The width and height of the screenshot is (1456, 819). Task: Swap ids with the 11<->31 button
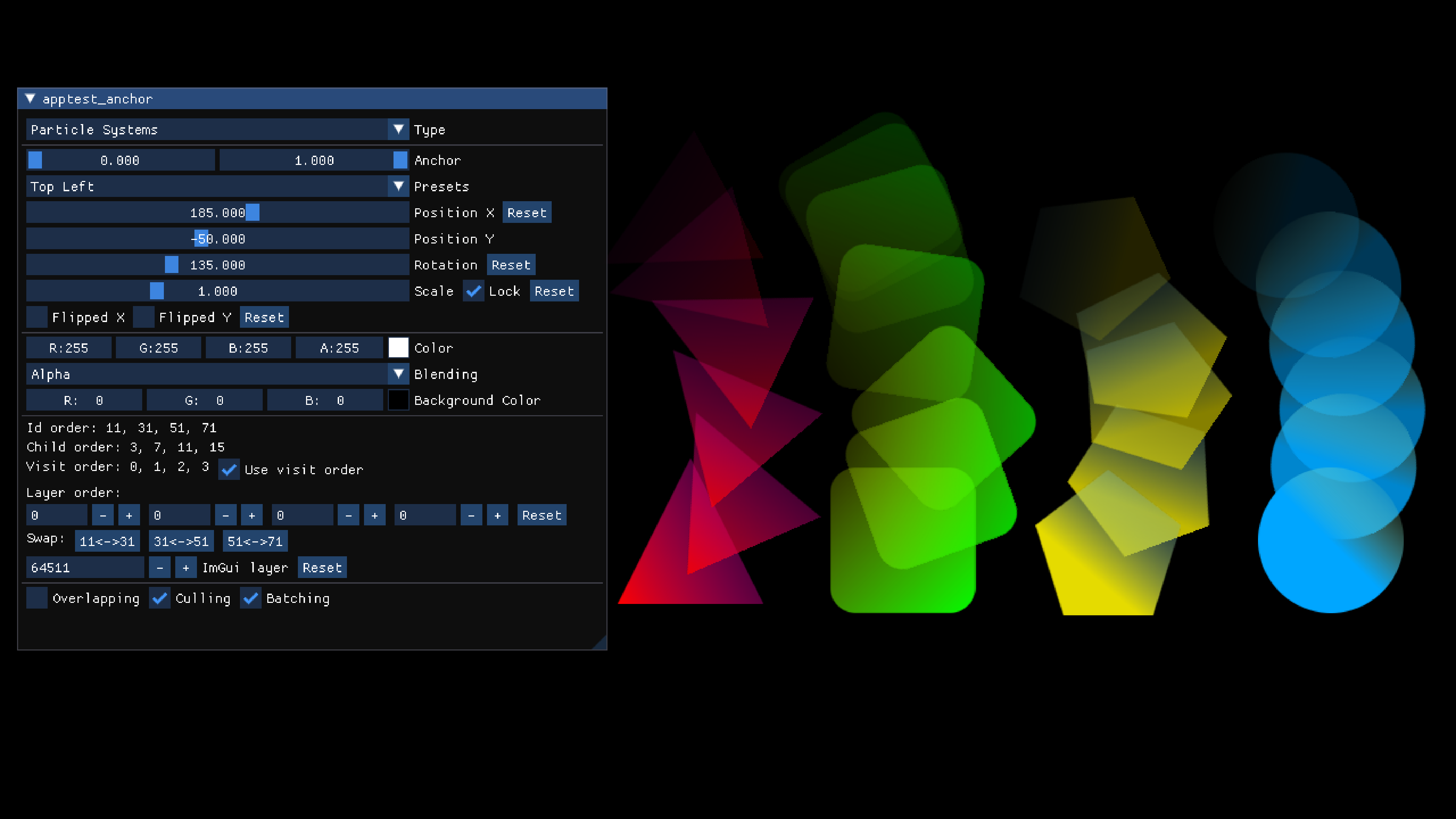pos(107,541)
